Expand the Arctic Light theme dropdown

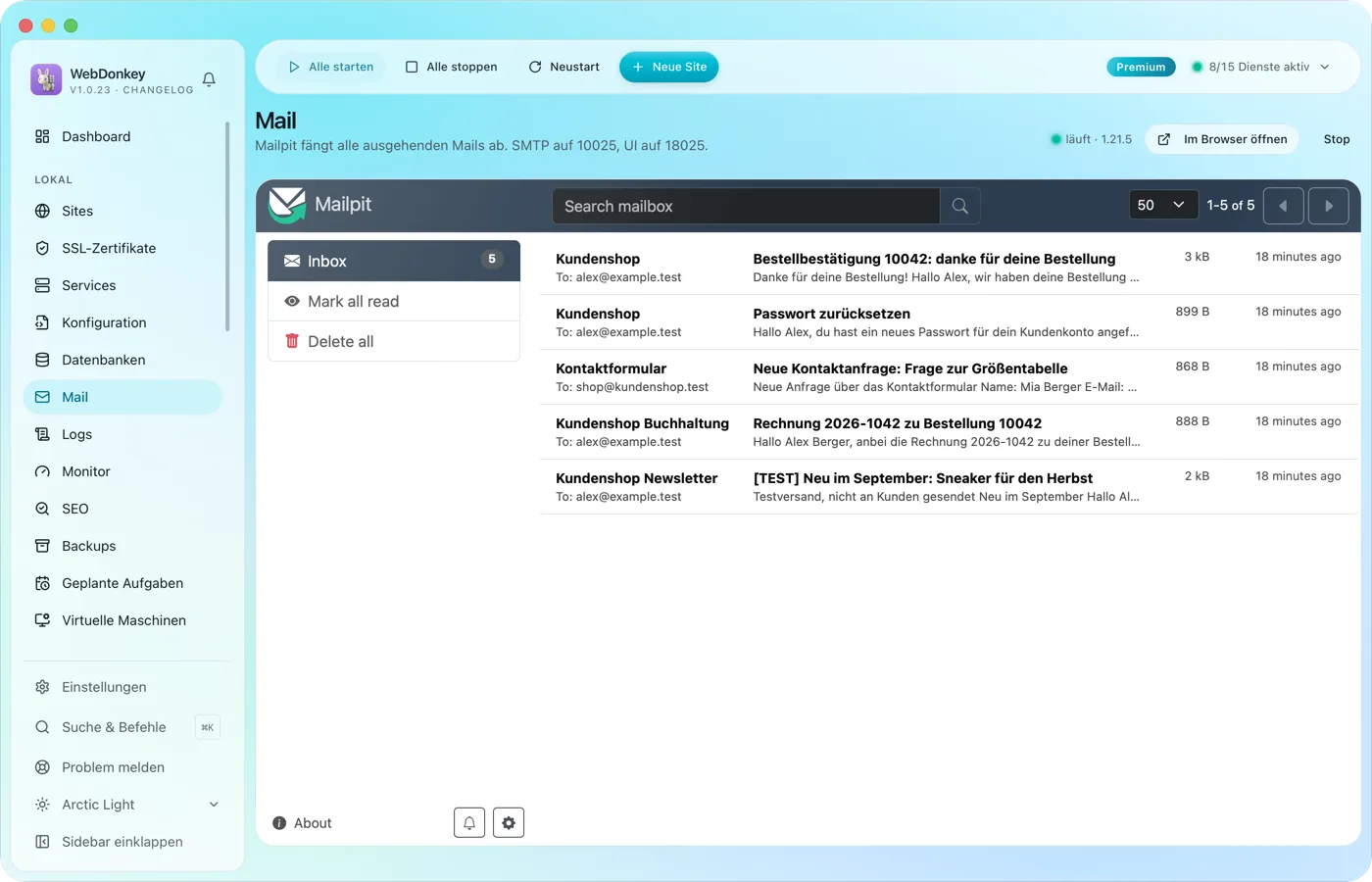point(127,805)
